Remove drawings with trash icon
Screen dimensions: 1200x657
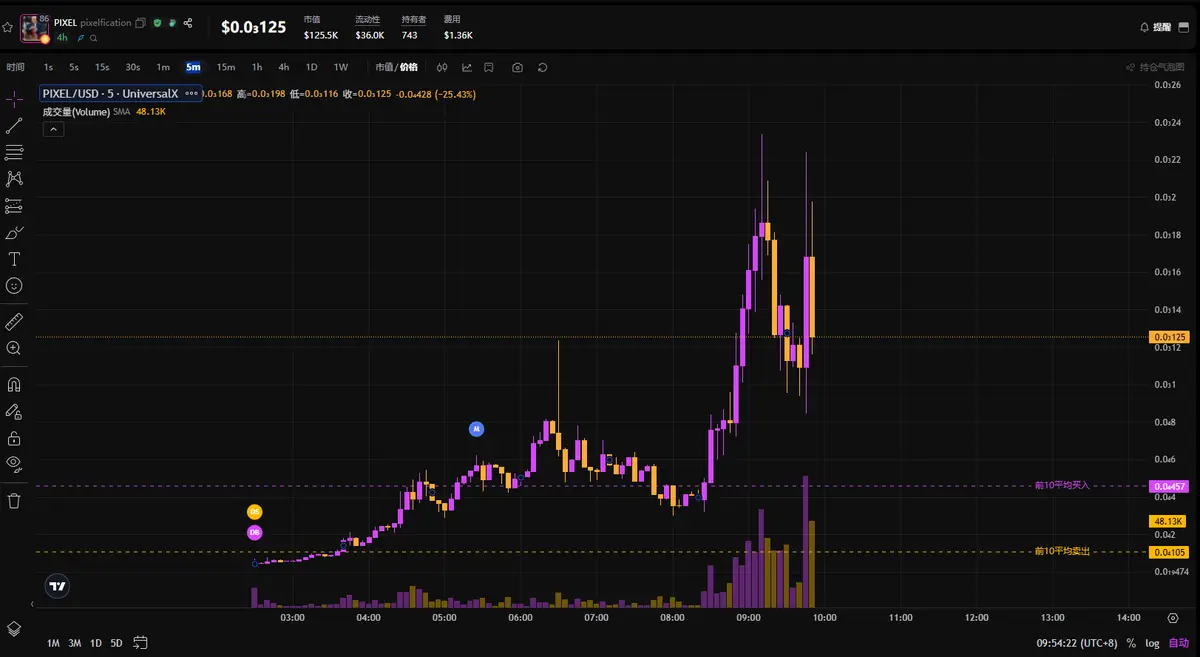click(x=14, y=500)
